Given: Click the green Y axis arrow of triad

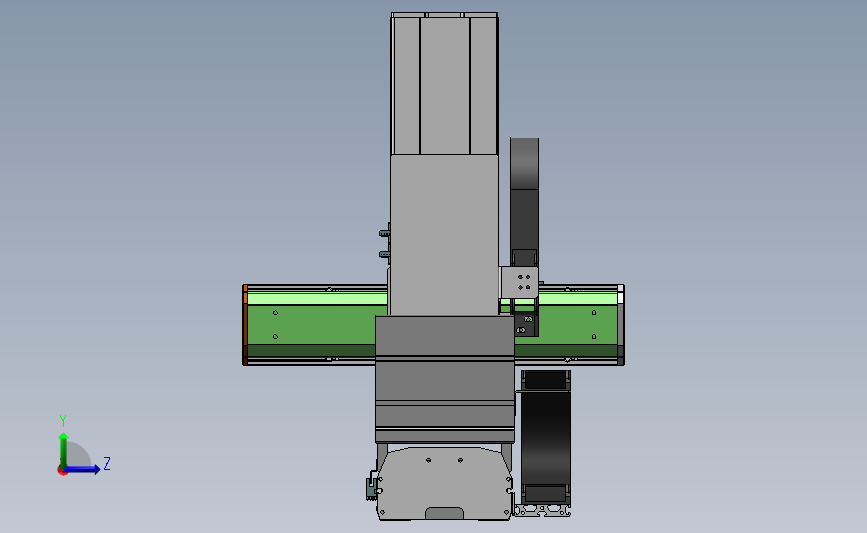Looking at the screenshot, I should (x=64, y=449).
